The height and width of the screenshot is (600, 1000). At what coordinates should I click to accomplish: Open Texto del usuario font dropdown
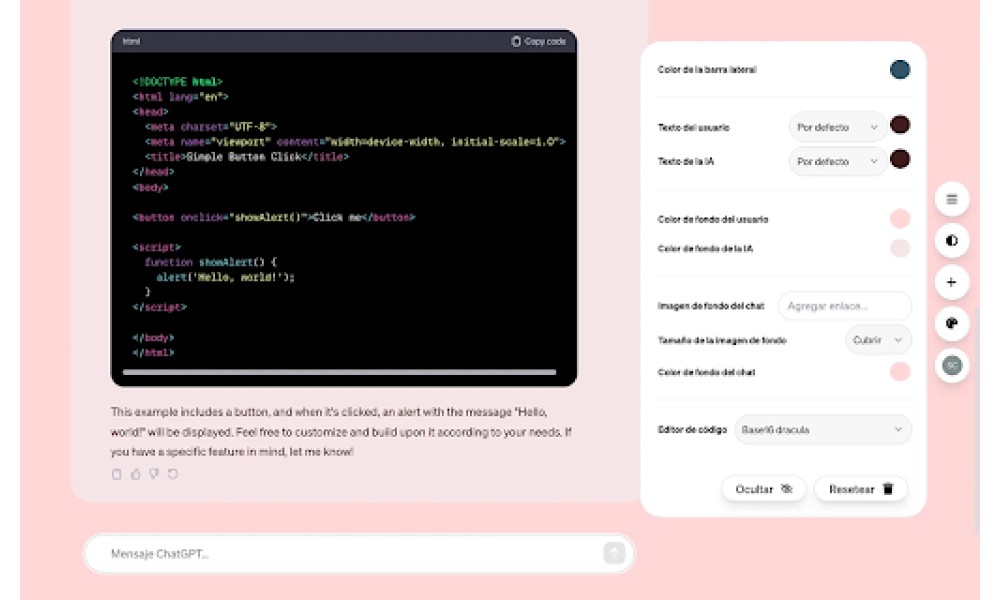point(837,128)
